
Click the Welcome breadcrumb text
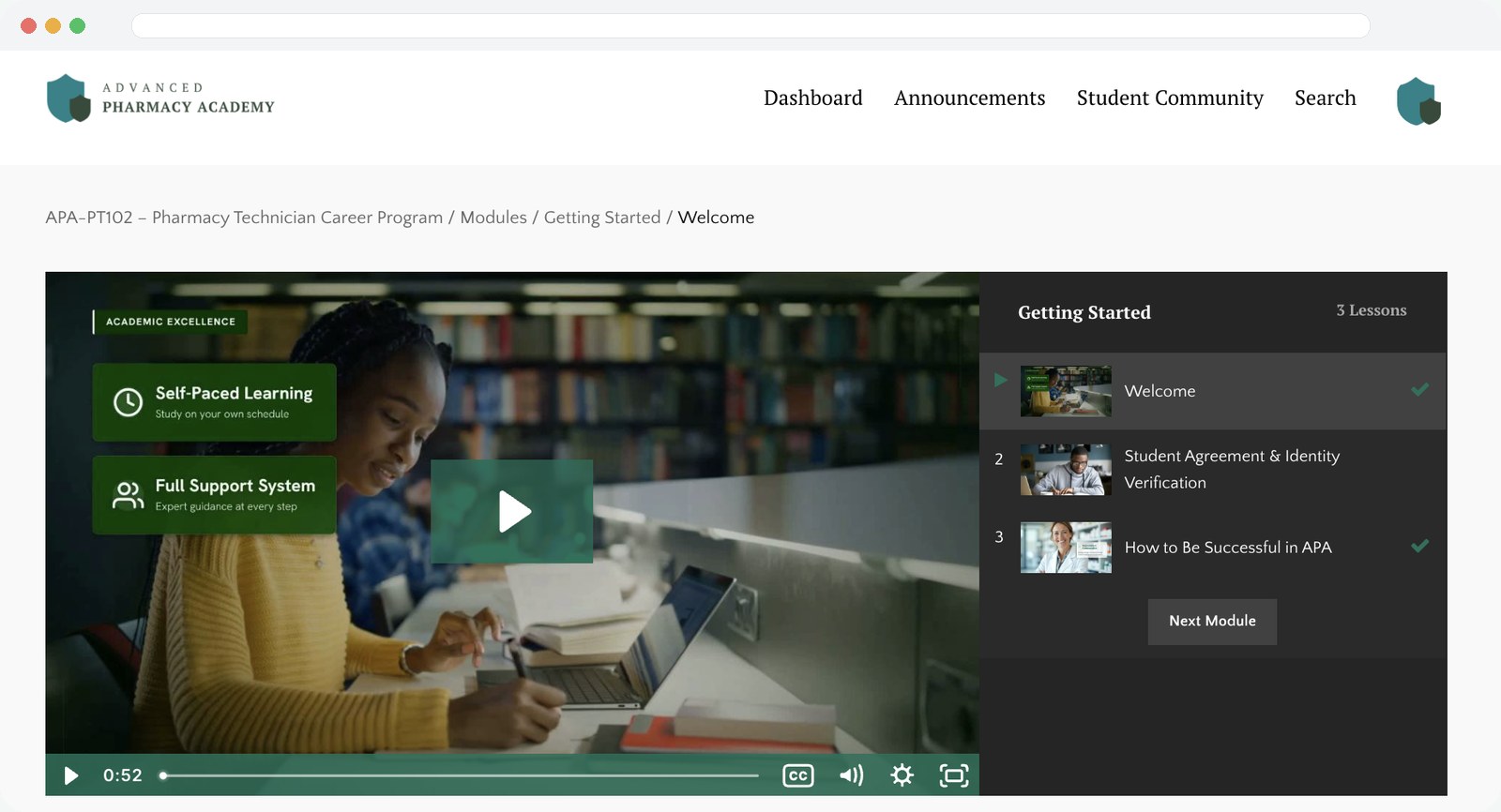point(716,218)
